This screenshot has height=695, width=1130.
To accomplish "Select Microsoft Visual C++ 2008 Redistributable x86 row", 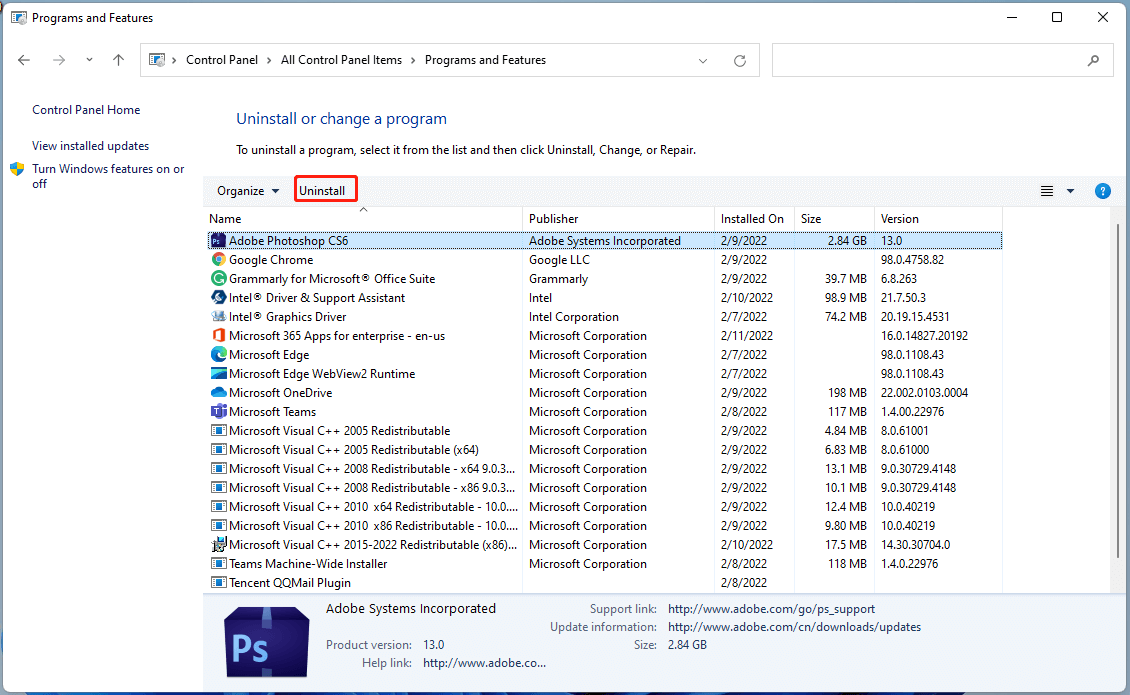I will pos(605,487).
